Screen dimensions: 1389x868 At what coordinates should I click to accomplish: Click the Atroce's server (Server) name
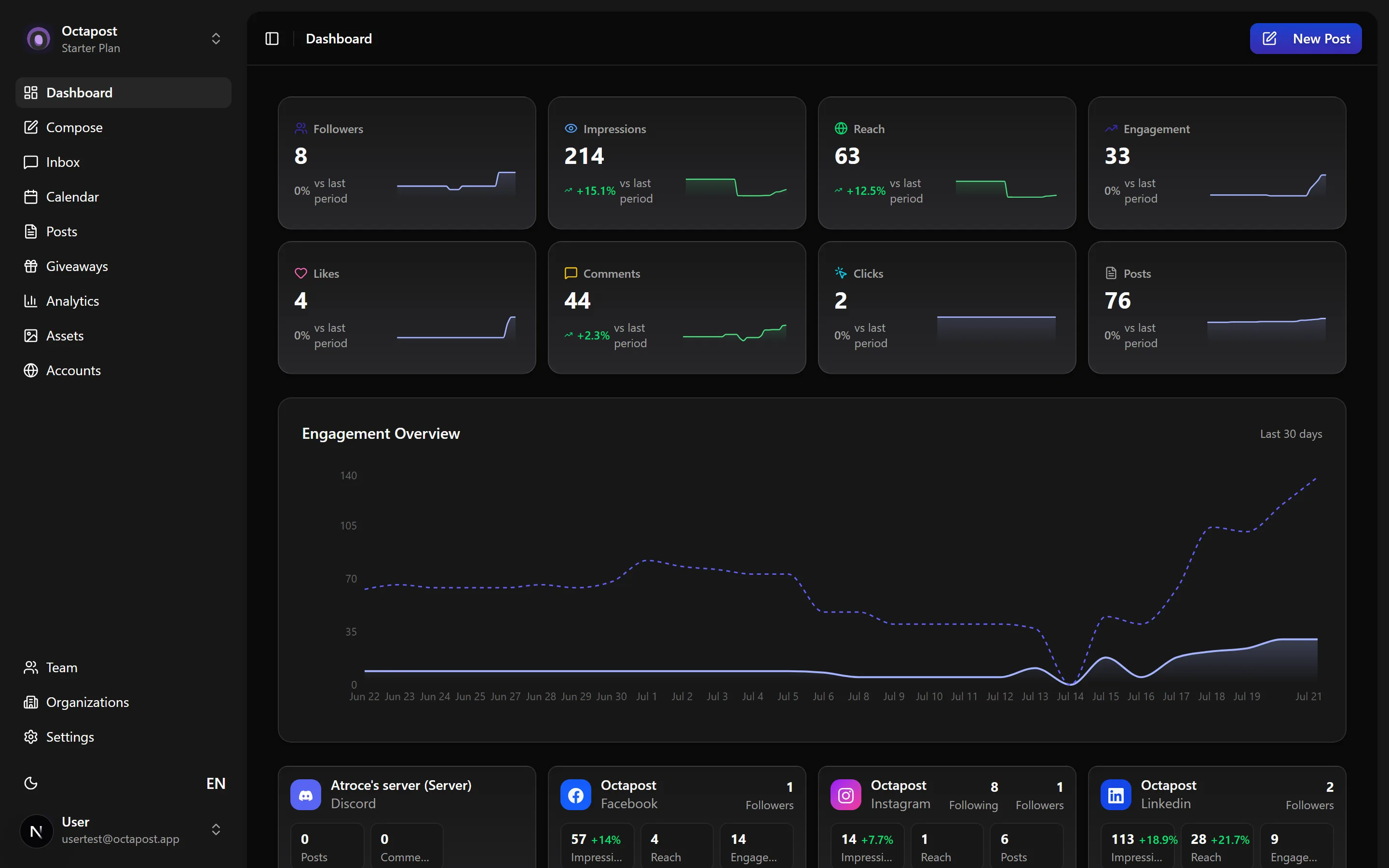point(401,785)
